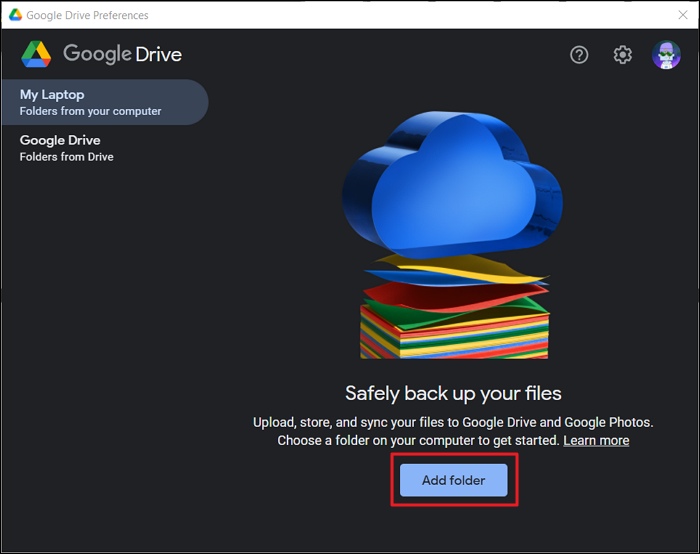Click the Drive icon in title bar

(15, 15)
